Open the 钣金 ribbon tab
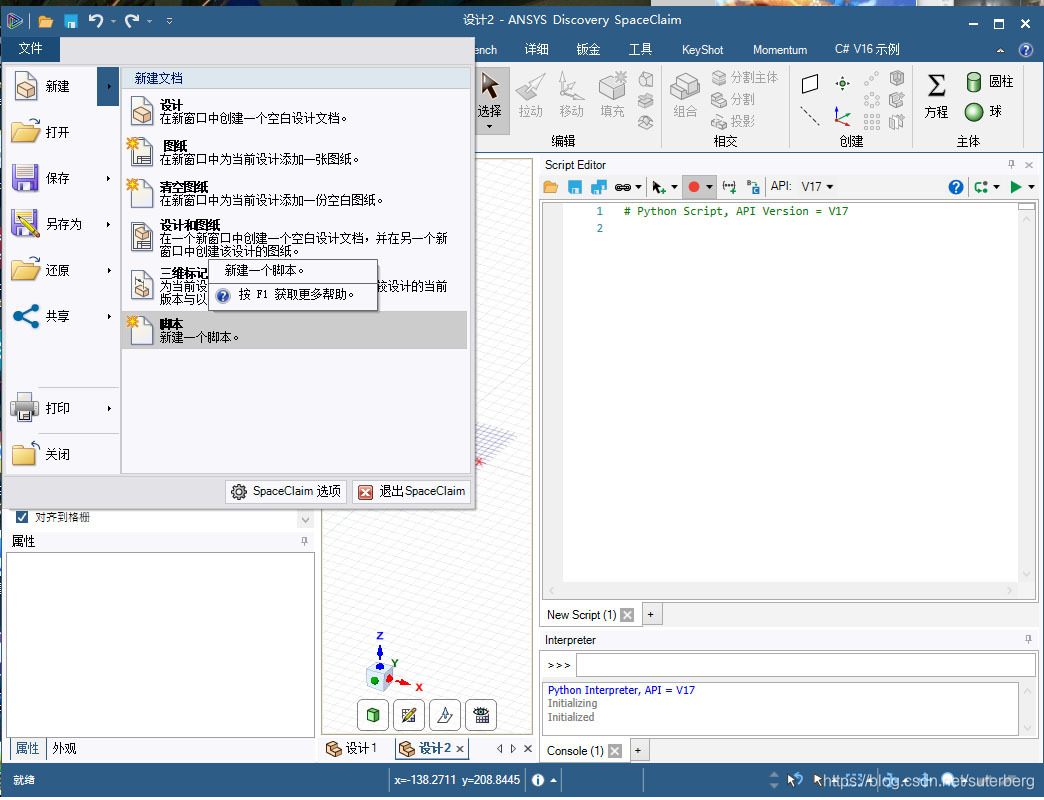Image resolution: width=1044 pixels, height=800 pixels. tap(588, 50)
